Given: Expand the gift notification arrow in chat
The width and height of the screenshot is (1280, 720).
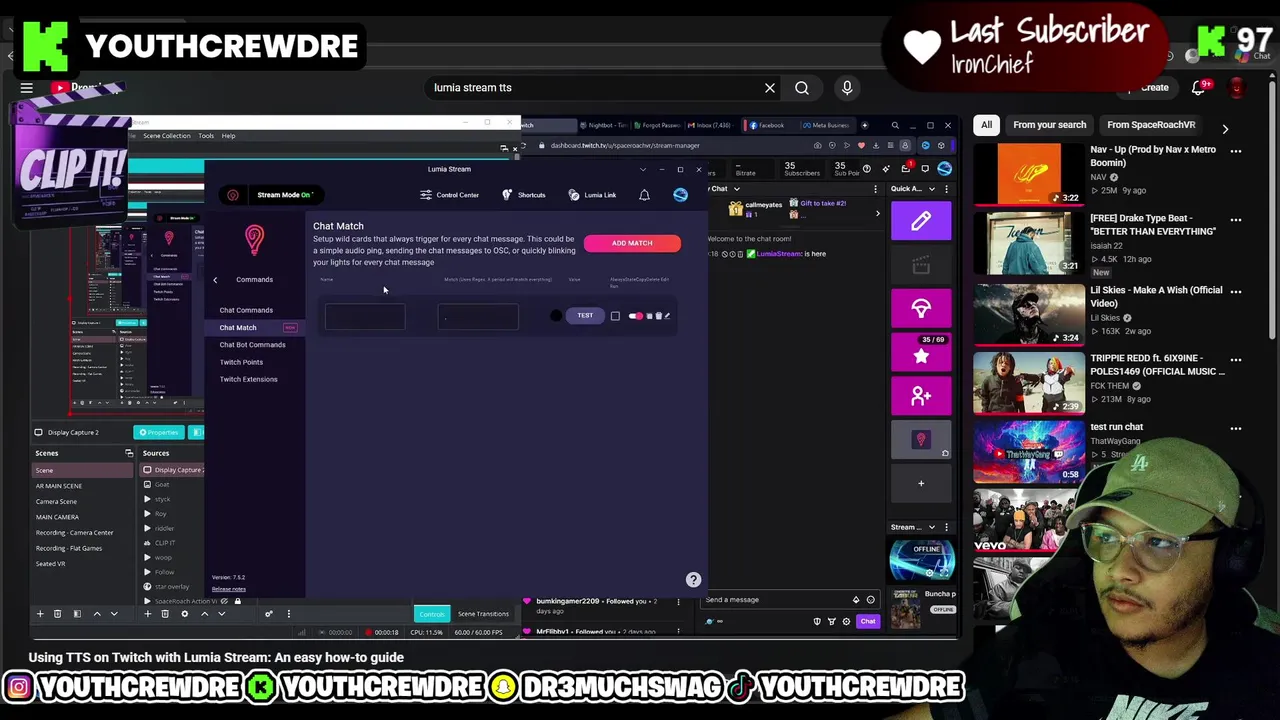Looking at the screenshot, I should tap(878, 213).
